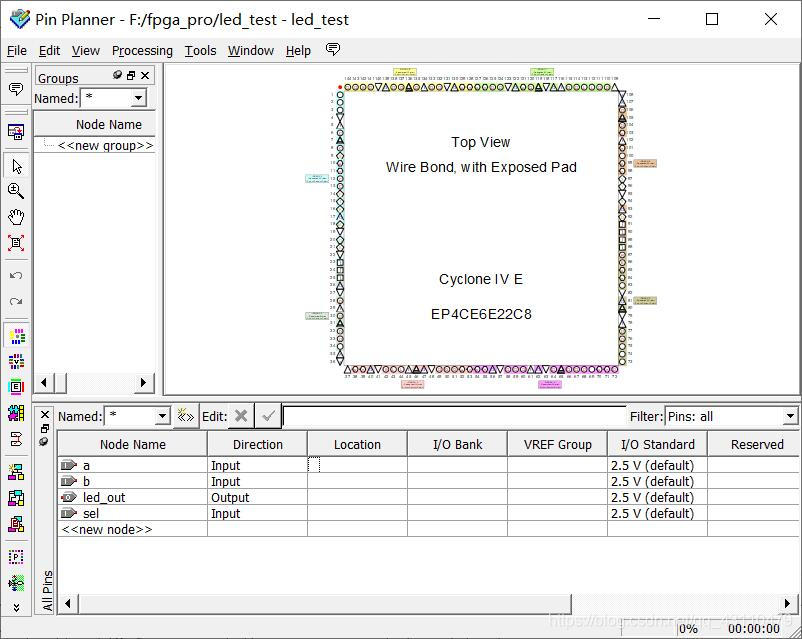Click the I/O Standard column header
Image resolution: width=802 pixels, height=639 pixels.
(657, 444)
